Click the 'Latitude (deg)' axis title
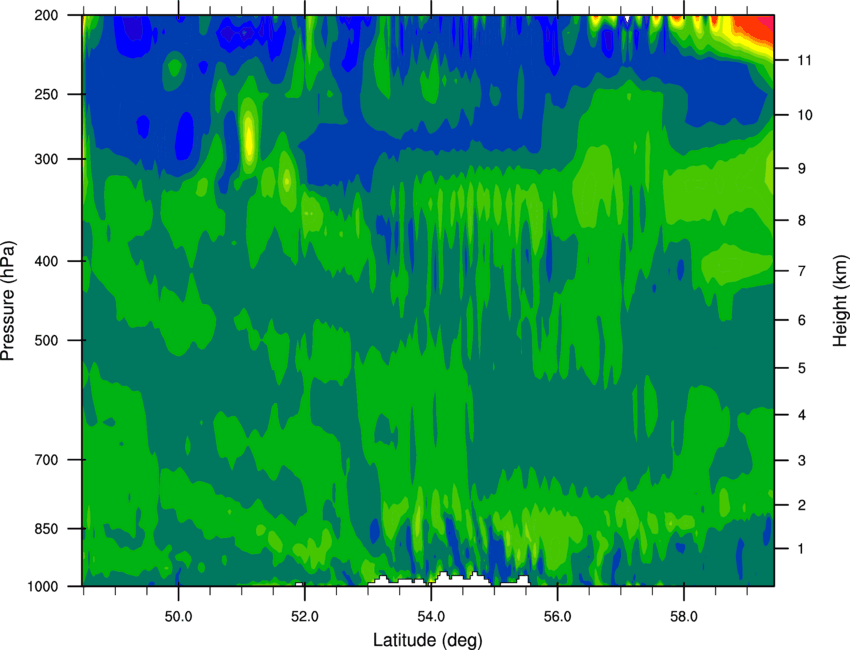The image size is (850, 650). [427, 640]
